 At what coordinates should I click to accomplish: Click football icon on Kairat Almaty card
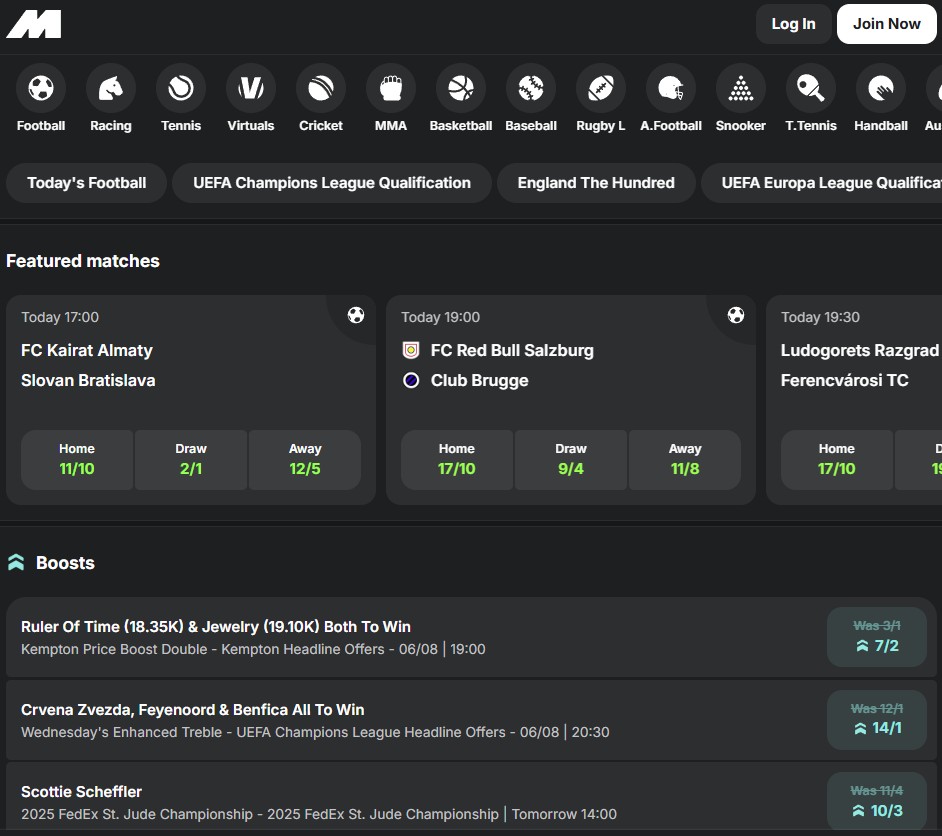click(x=356, y=315)
